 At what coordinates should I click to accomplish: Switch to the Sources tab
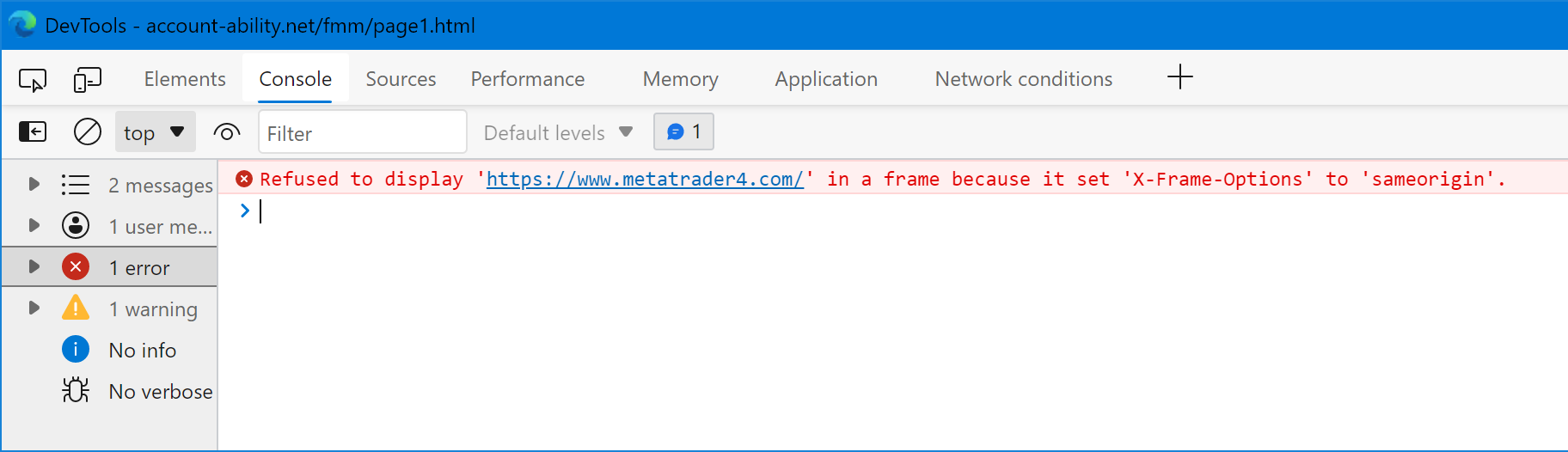click(x=401, y=79)
